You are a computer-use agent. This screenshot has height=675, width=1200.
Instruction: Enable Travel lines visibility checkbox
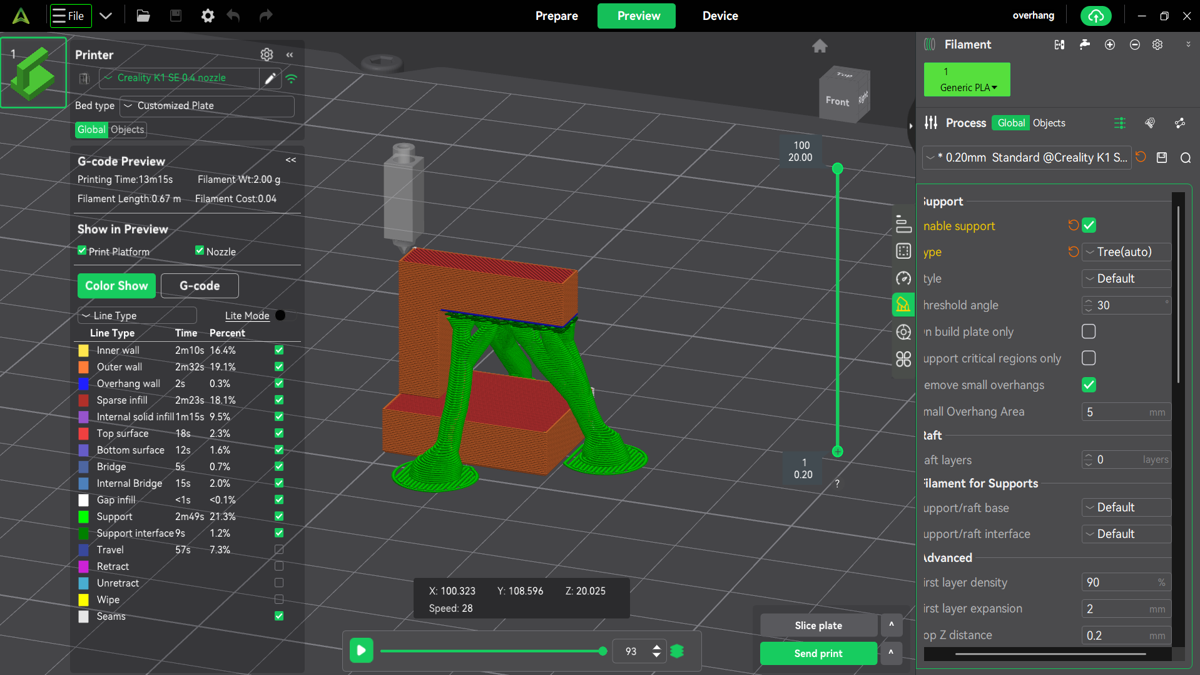[279, 550]
